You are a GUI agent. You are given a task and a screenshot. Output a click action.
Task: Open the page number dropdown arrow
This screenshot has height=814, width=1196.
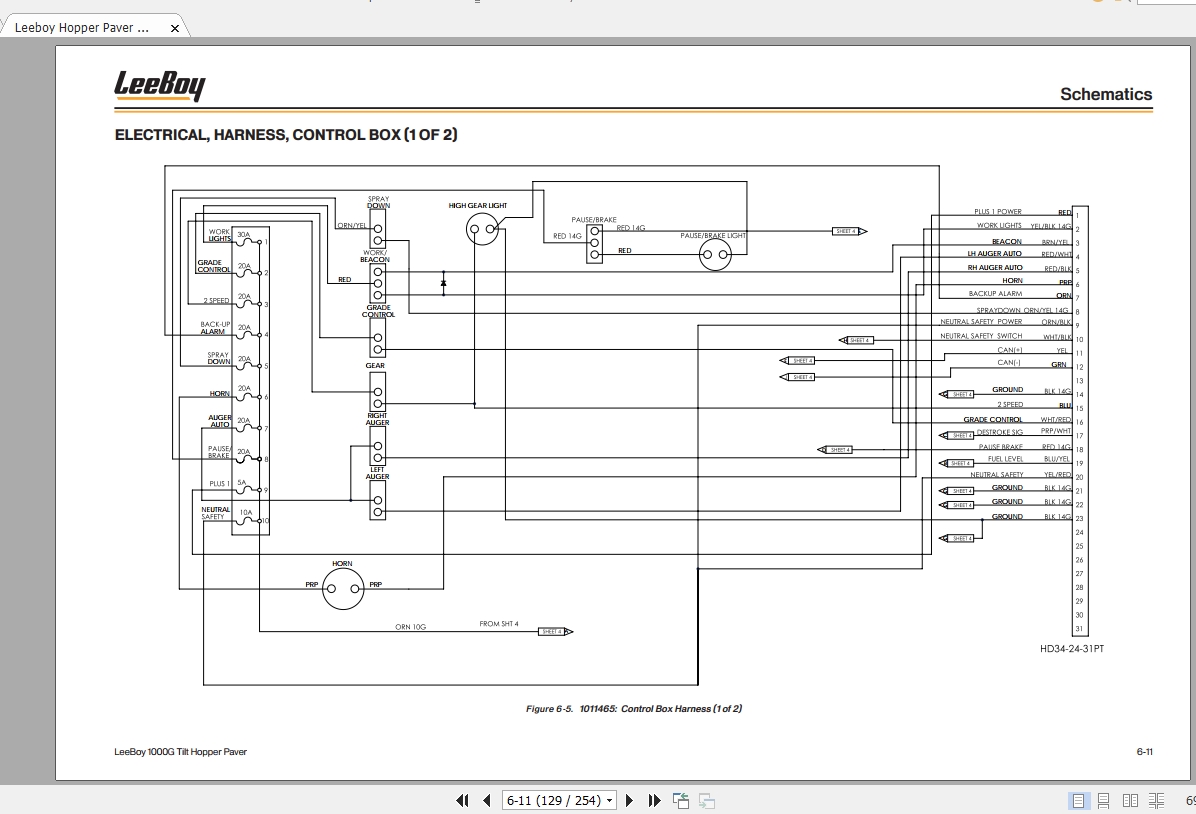pyautogui.click(x=609, y=801)
